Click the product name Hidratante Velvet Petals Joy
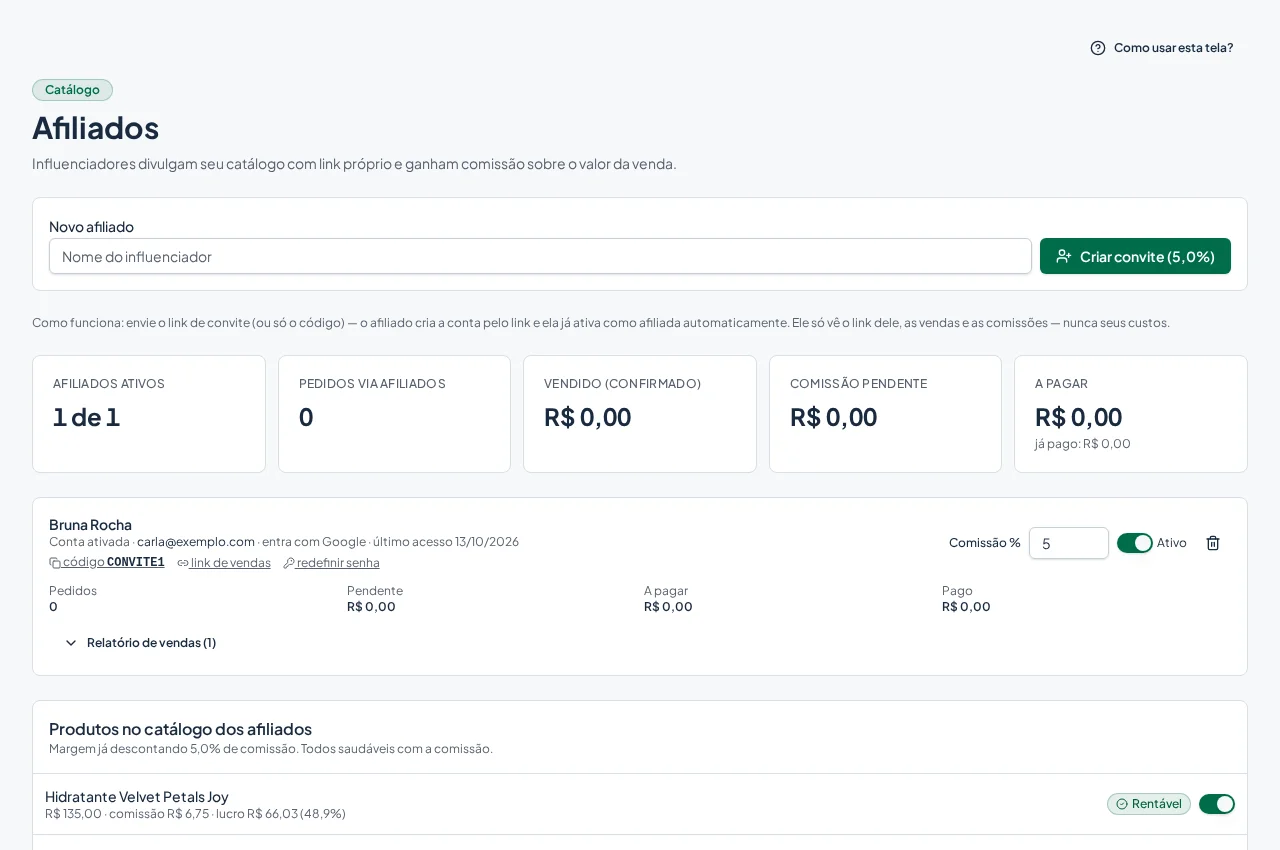The height and width of the screenshot is (850, 1280). click(x=137, y=797)
